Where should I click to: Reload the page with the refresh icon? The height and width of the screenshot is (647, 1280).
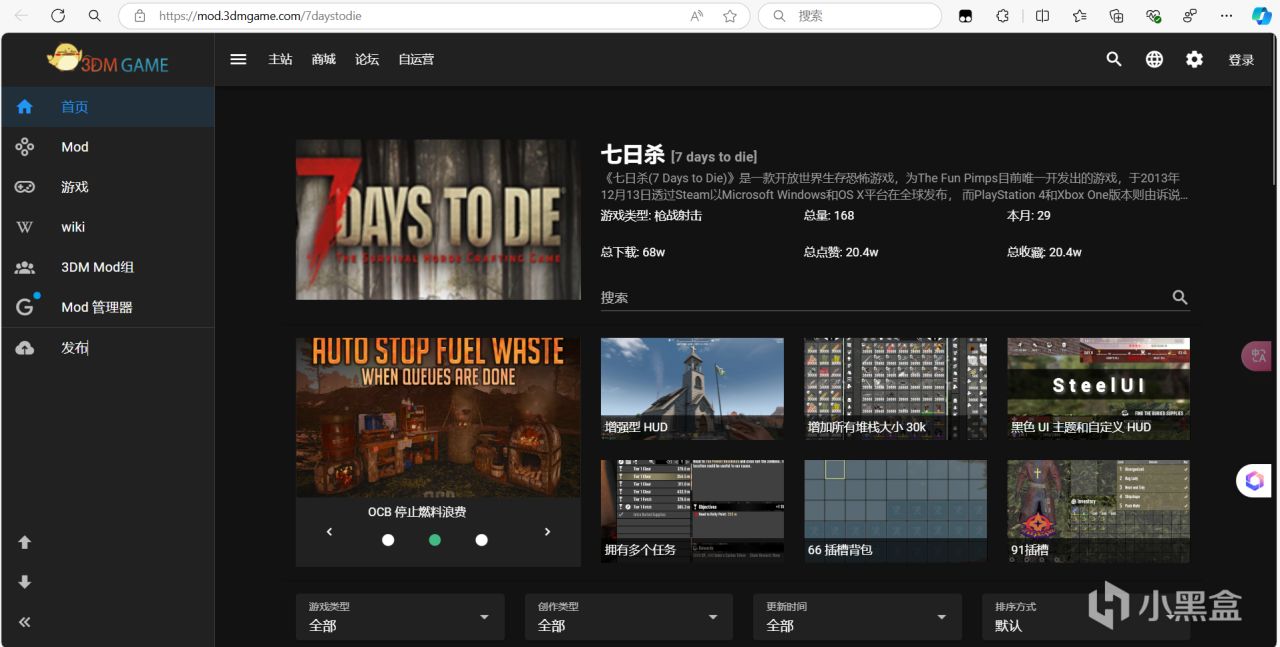tap(58, 16)
